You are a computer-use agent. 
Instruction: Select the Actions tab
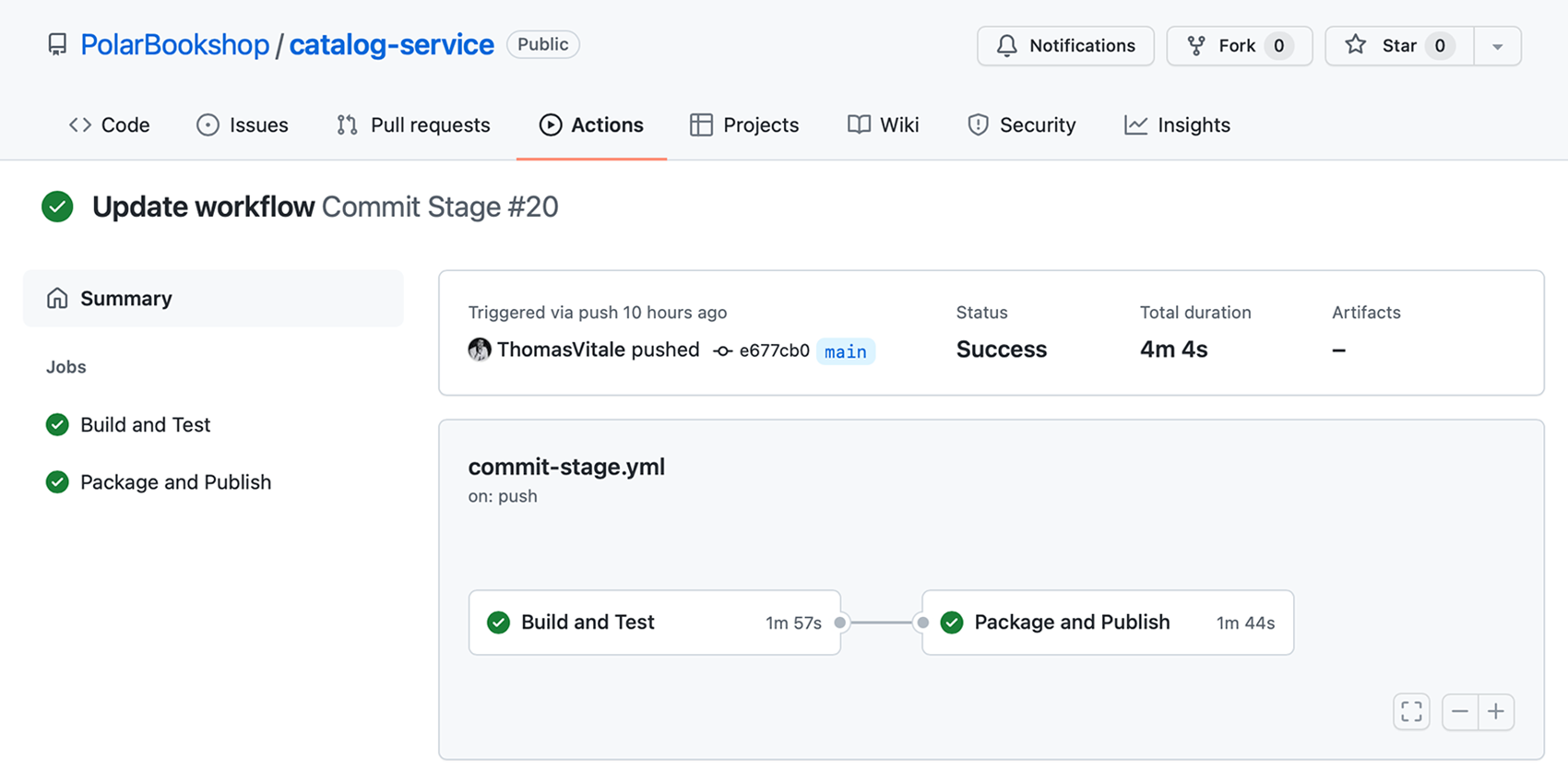(x=591, y=125)
